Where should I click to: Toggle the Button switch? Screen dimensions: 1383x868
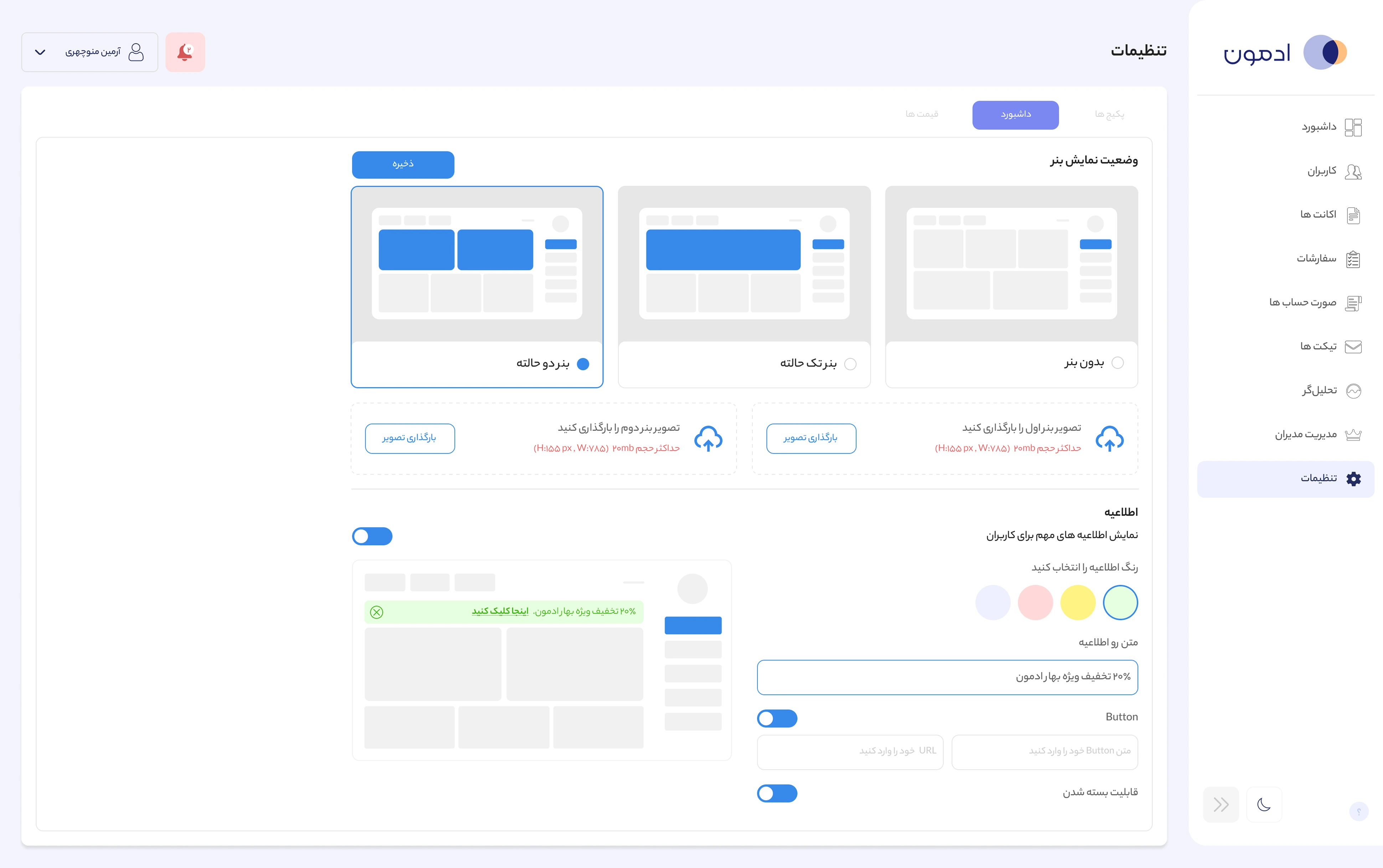pos(777,718)
